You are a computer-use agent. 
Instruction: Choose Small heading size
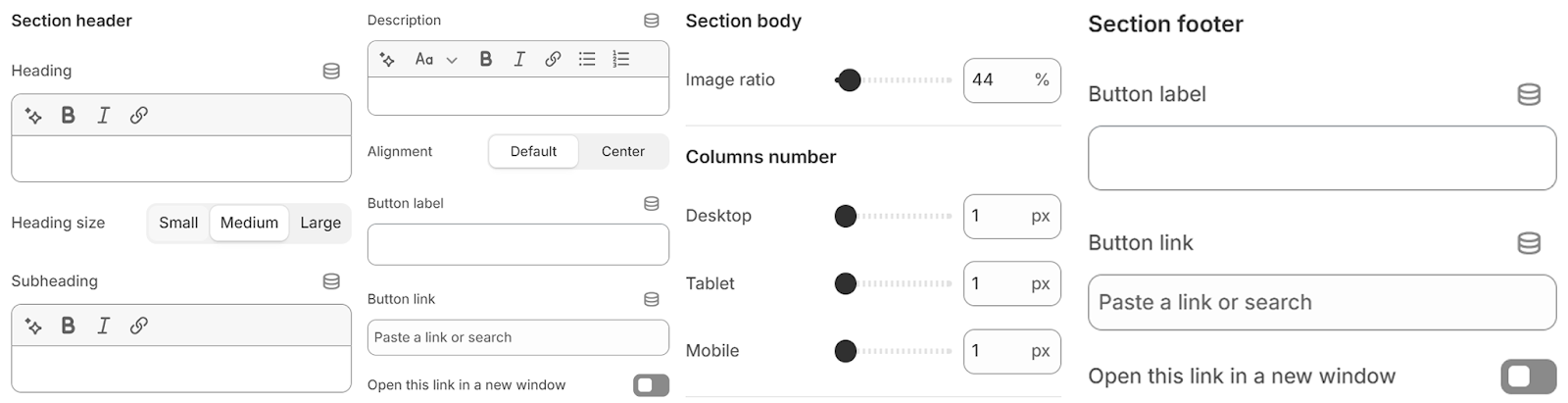(x=178, y=223)
